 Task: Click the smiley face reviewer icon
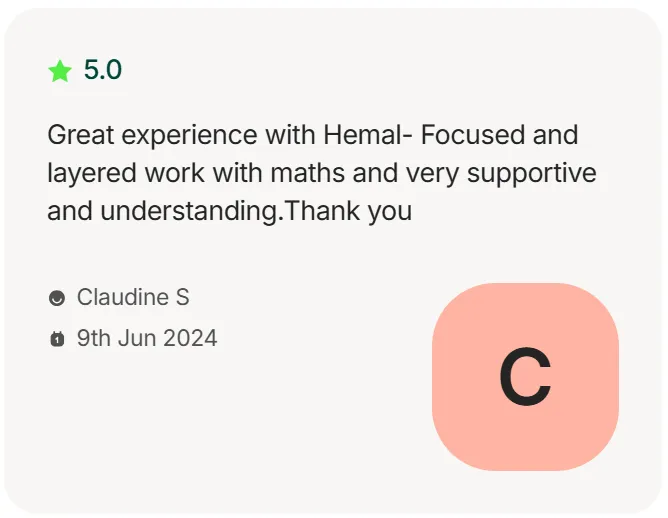[57, 298]
